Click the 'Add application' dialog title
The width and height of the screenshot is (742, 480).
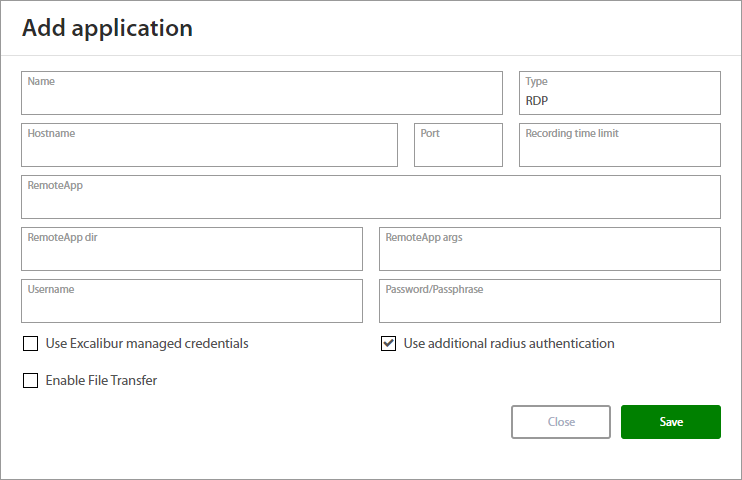107,28
